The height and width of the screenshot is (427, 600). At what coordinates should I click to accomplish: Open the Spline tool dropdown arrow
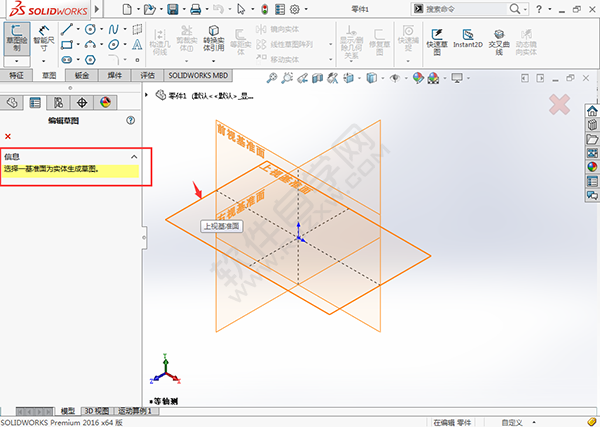(125, 29)
